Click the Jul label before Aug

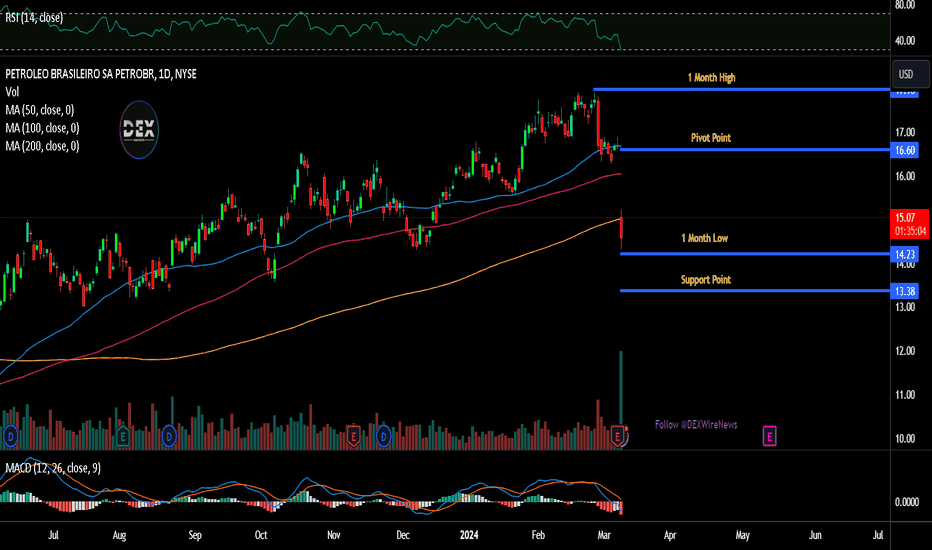pyautogui.click(x=53, y=536)
